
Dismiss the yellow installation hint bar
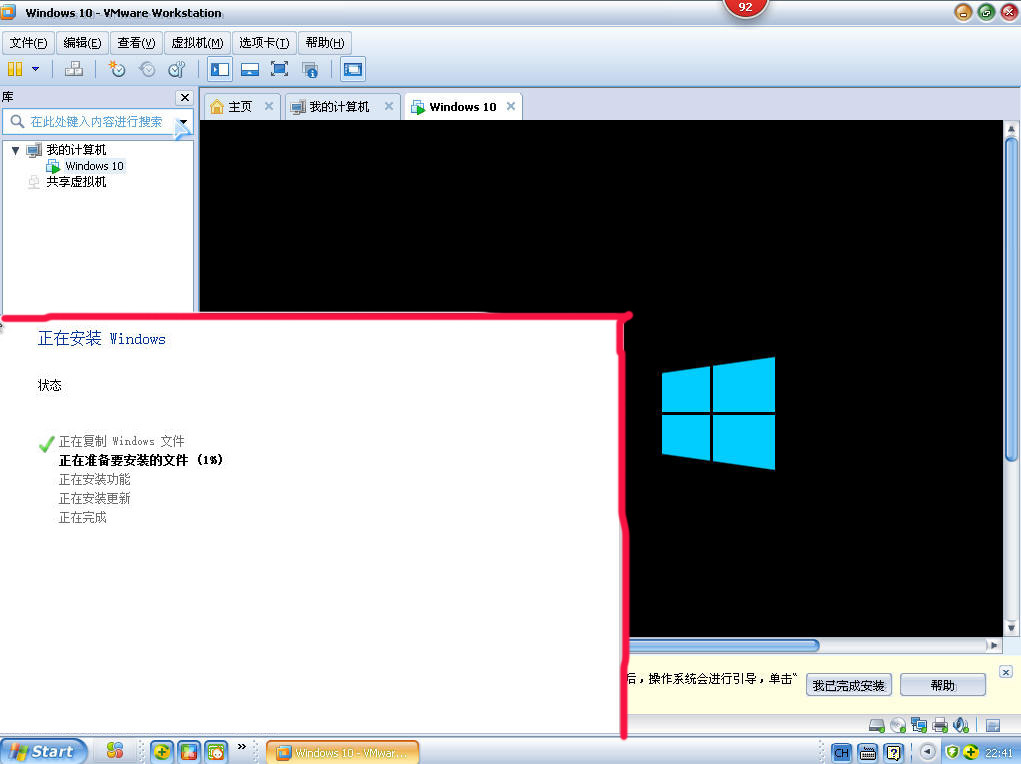coord(1006,672)
